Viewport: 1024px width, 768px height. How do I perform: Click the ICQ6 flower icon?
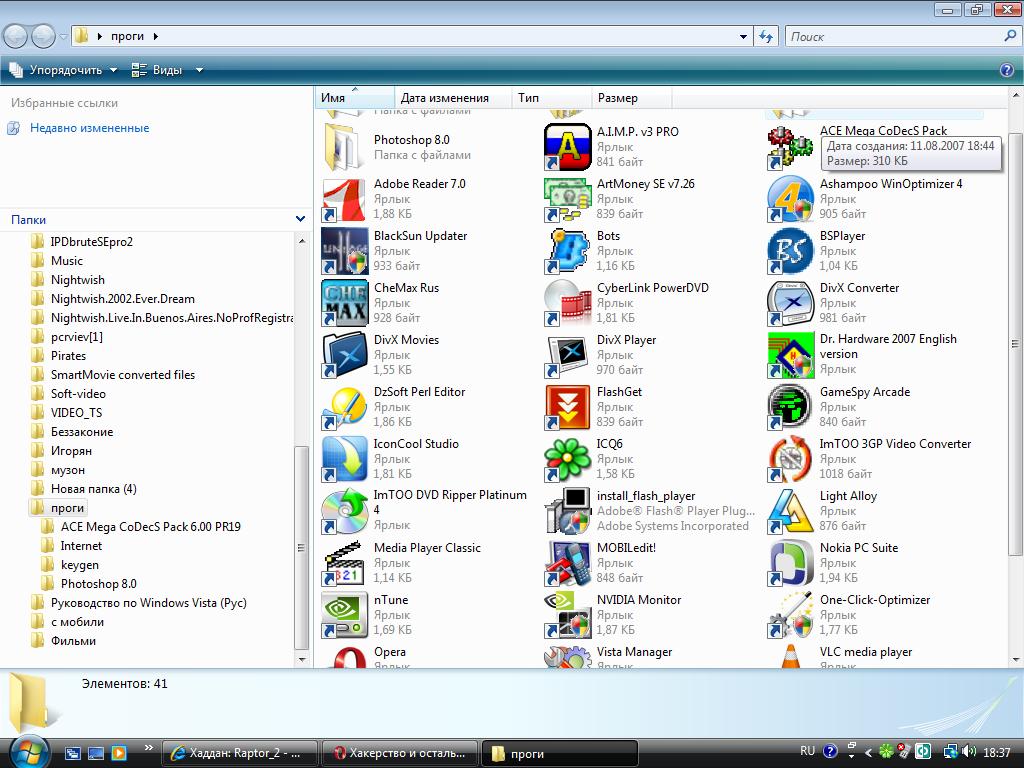pyautogui.click(x=568, y=459)
